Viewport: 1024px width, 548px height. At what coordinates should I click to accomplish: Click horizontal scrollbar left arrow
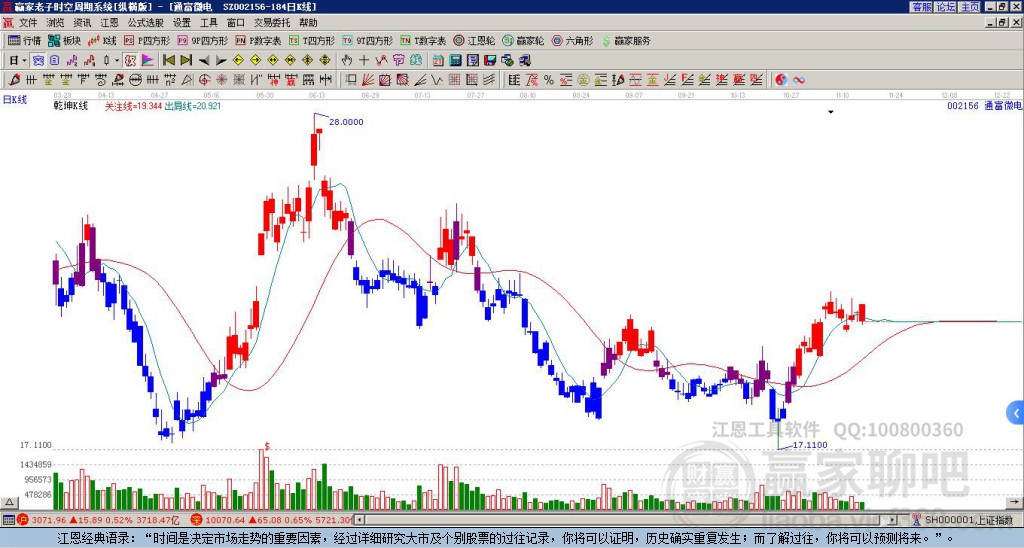[x=360, y=520]
